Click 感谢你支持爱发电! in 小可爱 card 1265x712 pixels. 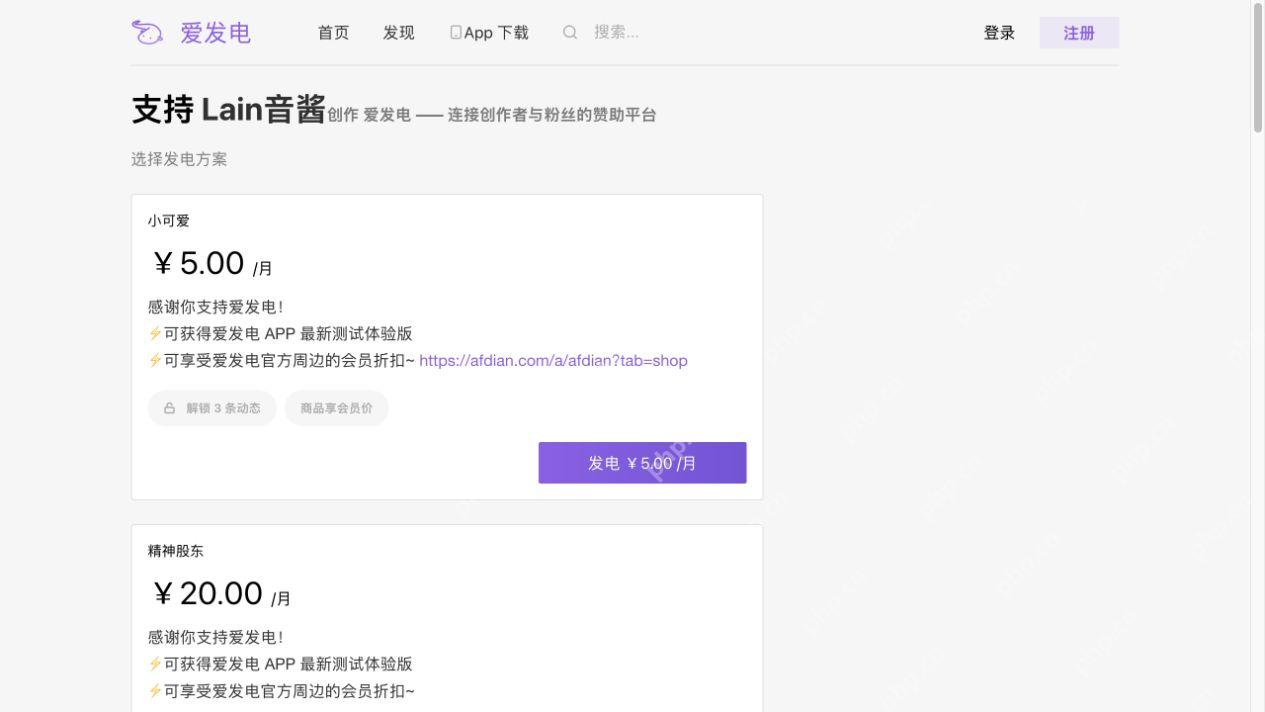(x=215, y=307)
